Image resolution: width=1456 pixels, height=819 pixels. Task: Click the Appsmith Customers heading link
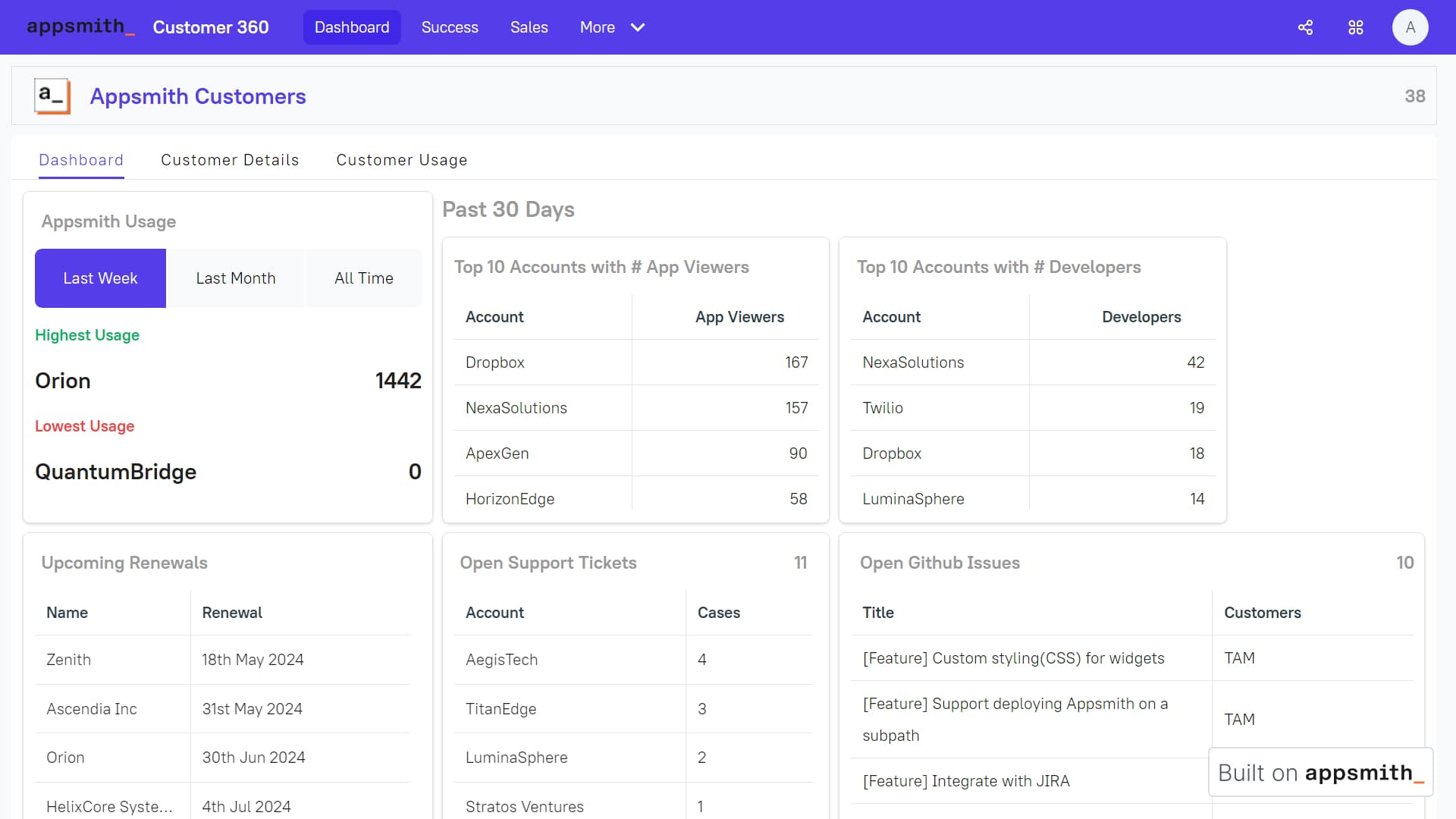198,96
